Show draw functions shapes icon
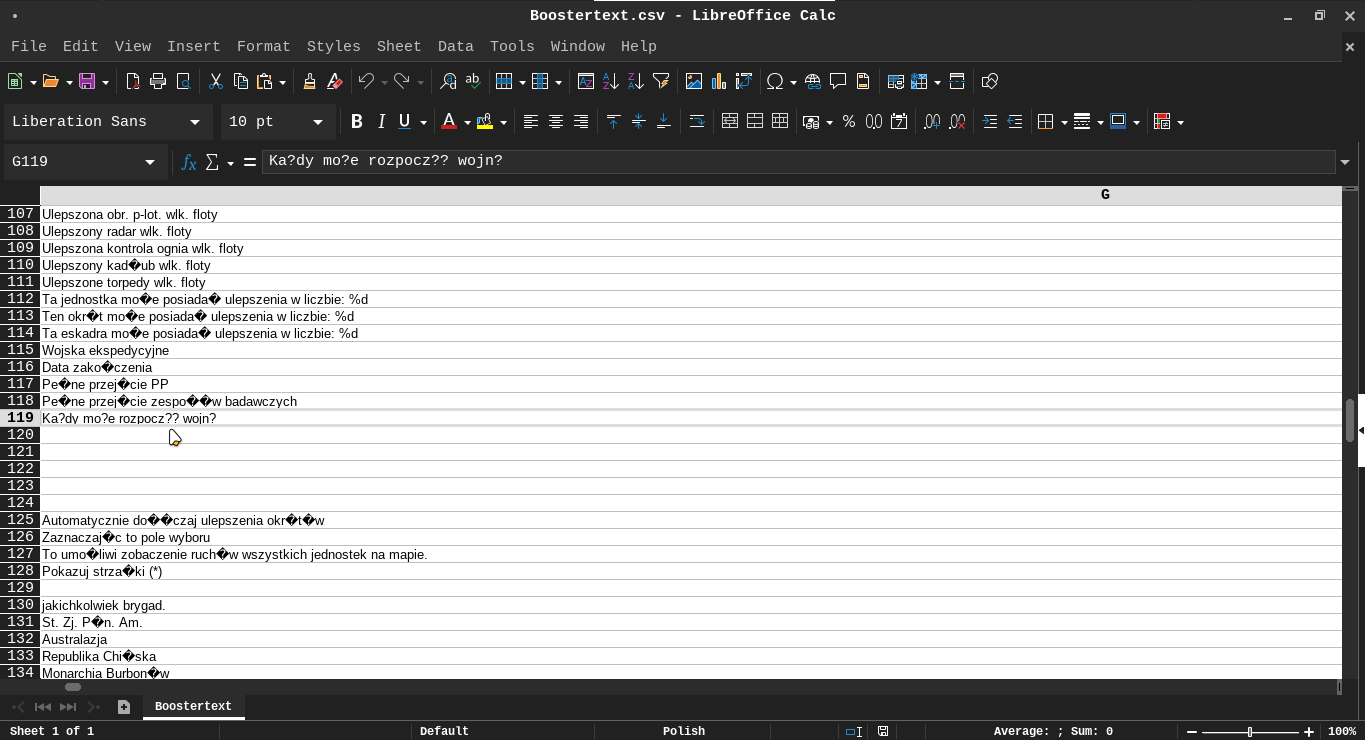 [x=990, y=82]
